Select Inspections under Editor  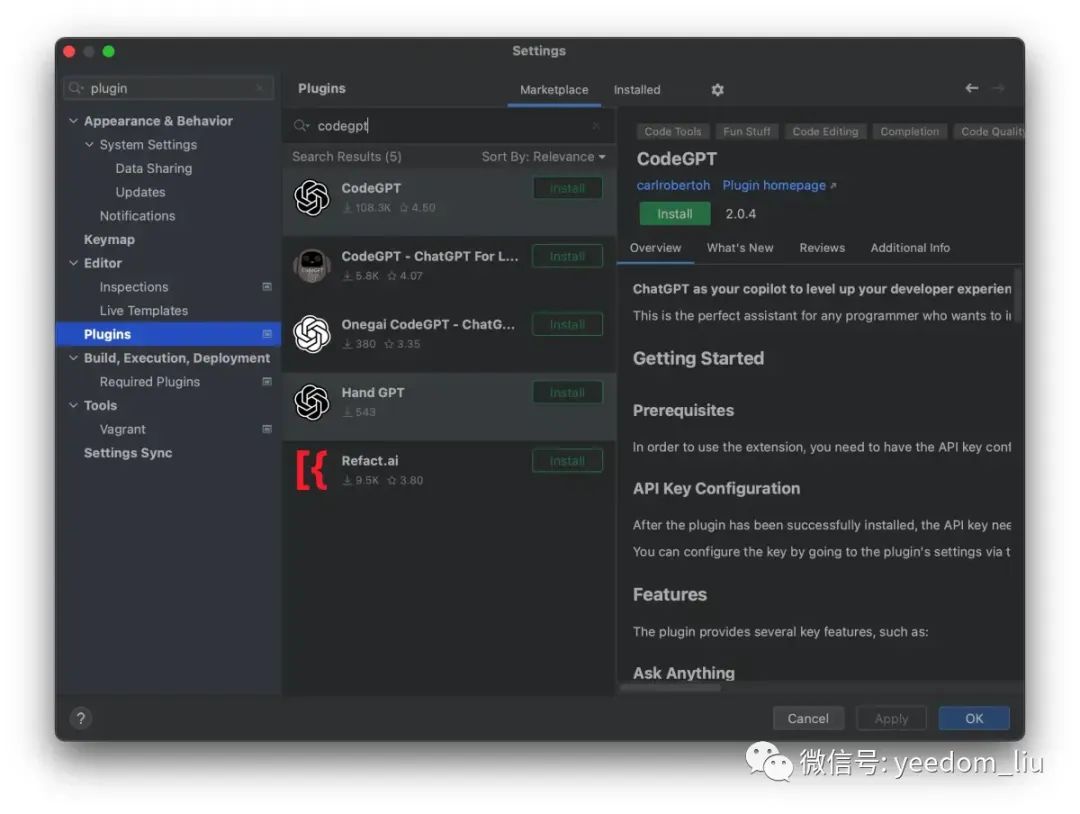tap(134, 286)
